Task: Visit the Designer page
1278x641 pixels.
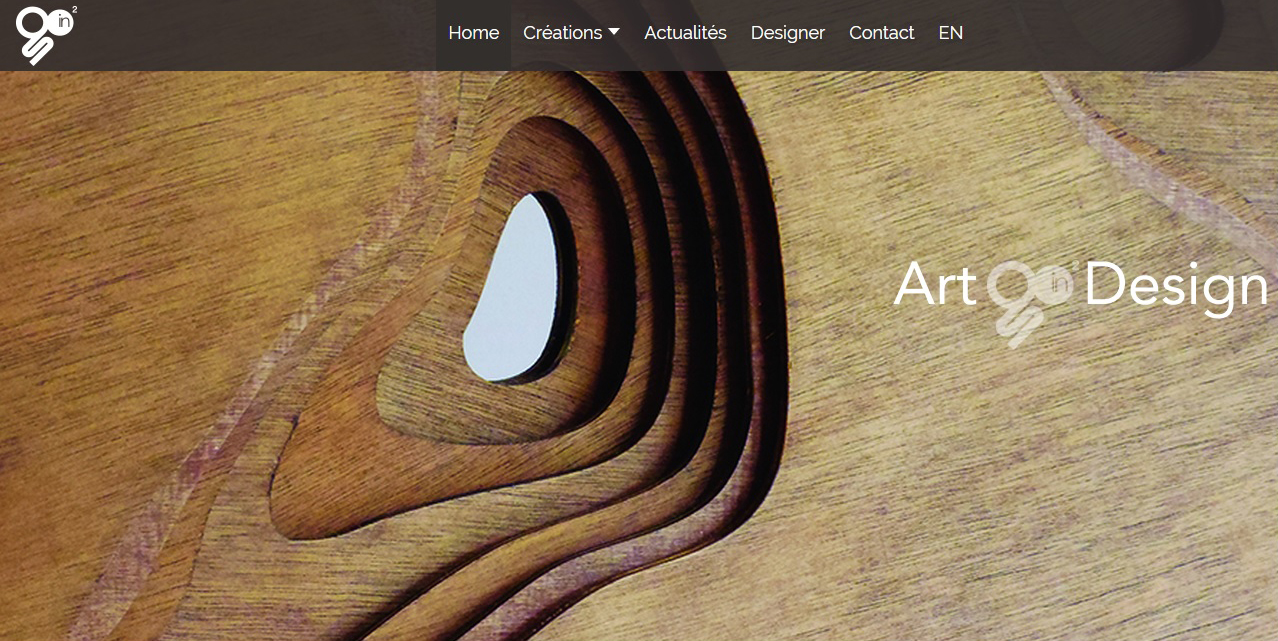Action: (788, 33)
